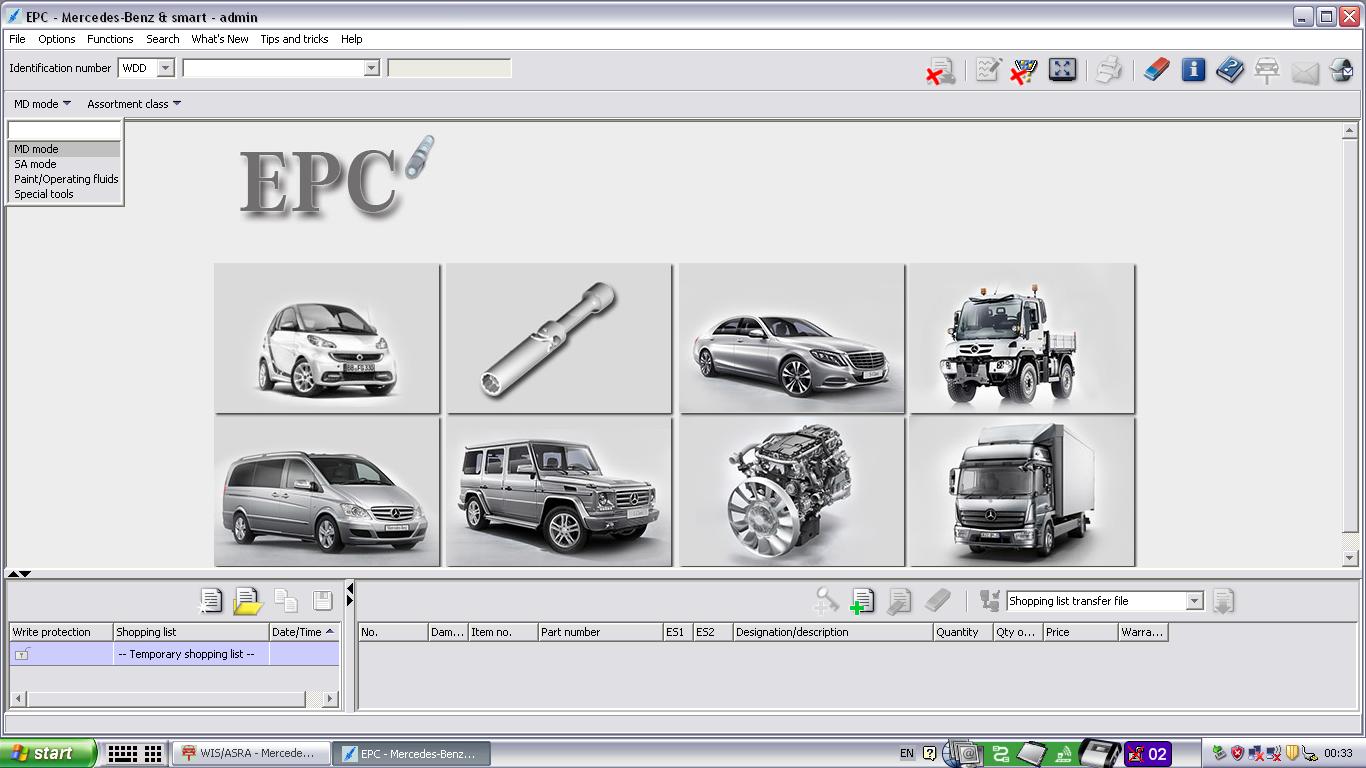Open the What's New menu
Viewport: 1366px width, 768px height.
[220, 39]
